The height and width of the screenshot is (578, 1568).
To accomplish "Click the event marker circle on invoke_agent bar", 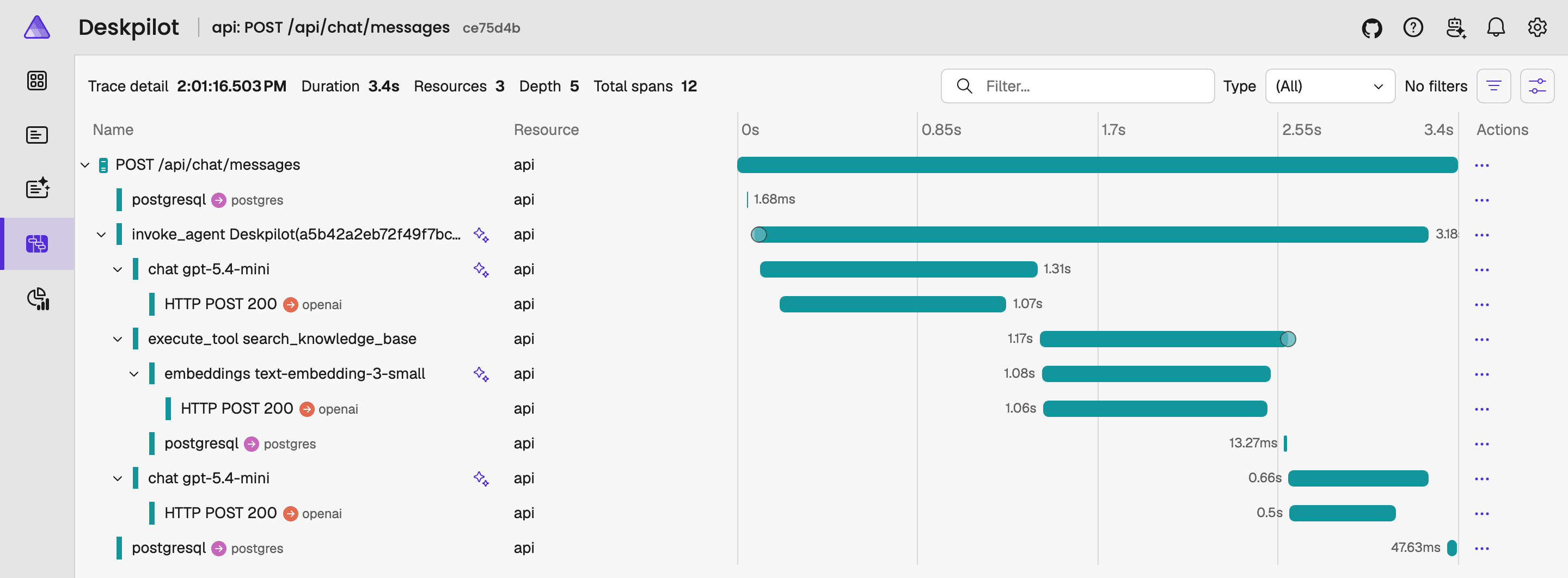I will (x=758, y=234).
